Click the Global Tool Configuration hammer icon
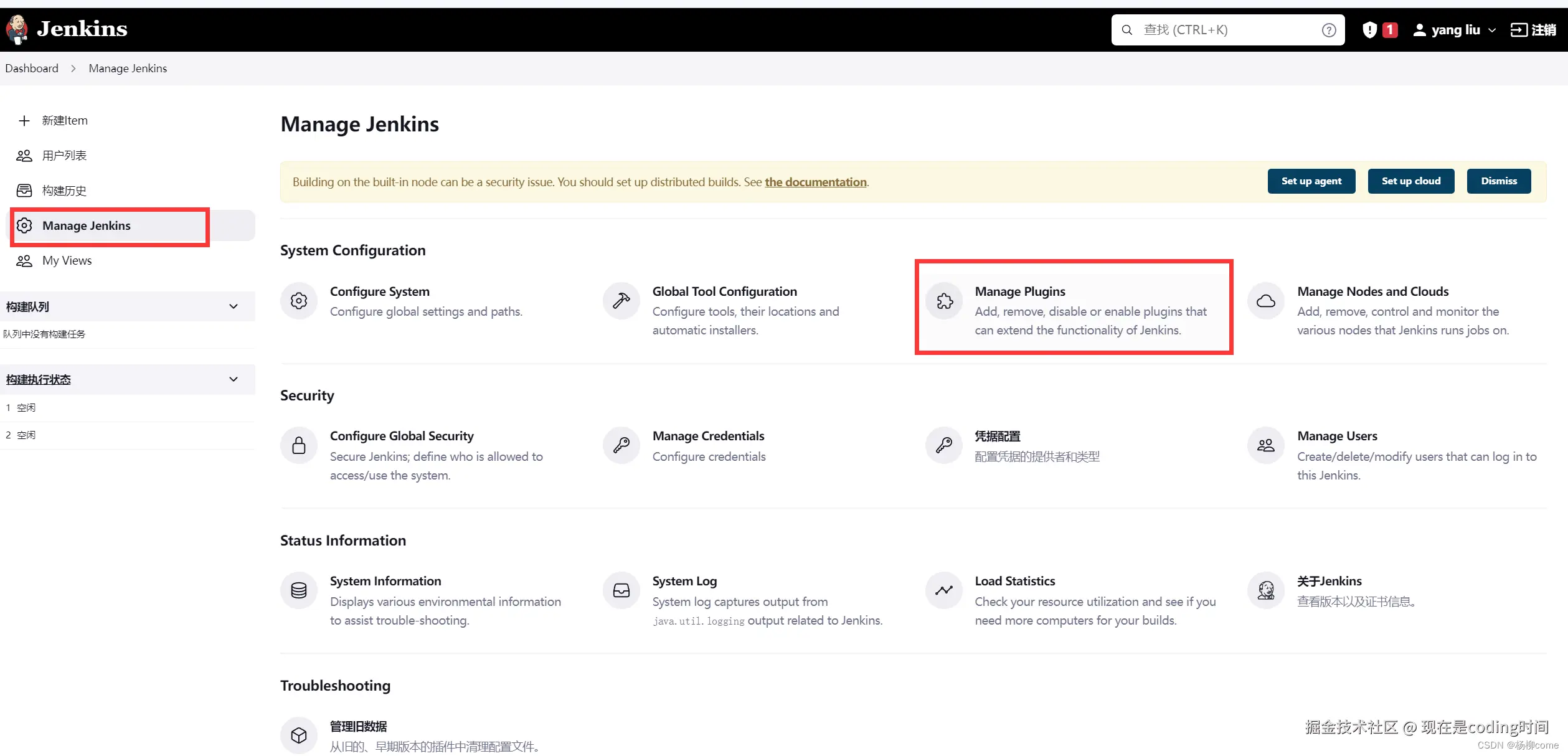The image size is (1568, 756). pyautogui.click(x=621, y=301)
